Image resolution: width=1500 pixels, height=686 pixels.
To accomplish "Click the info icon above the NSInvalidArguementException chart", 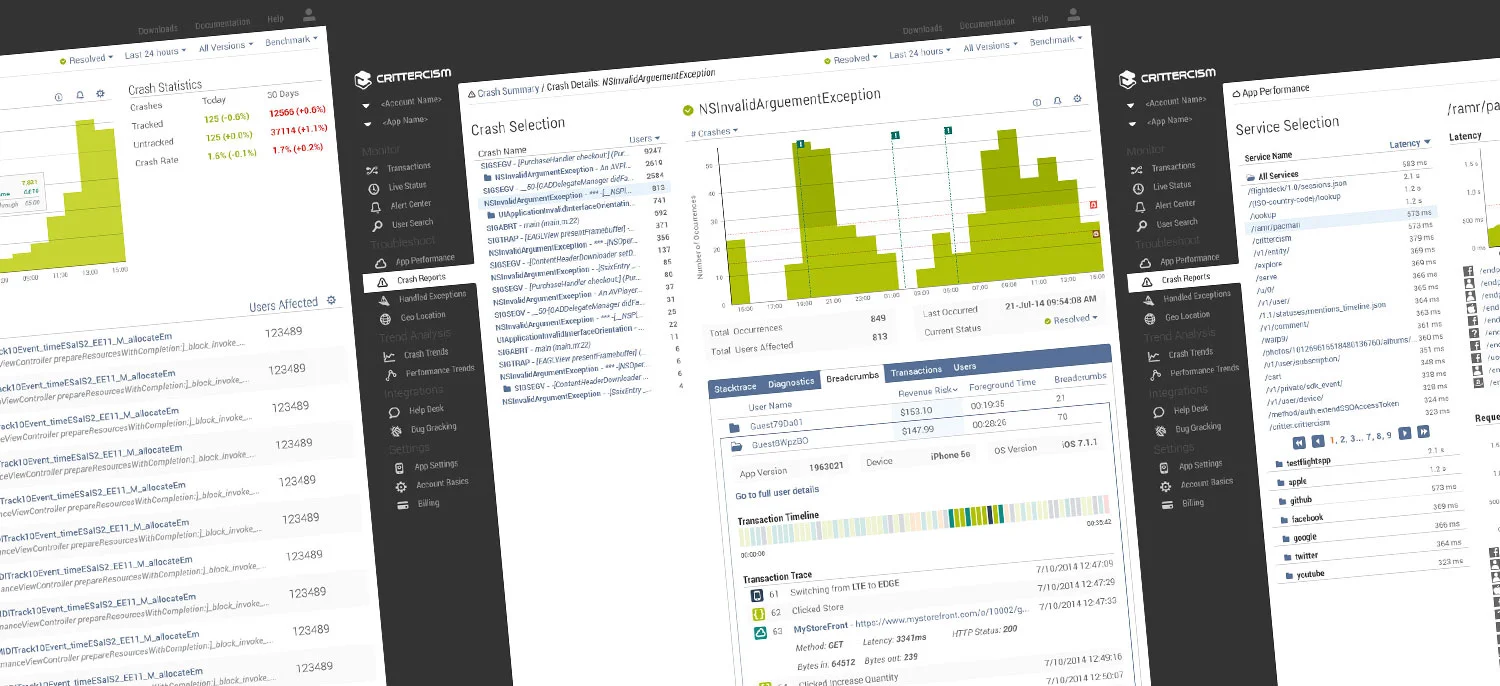I will [x=1037, y=102].
